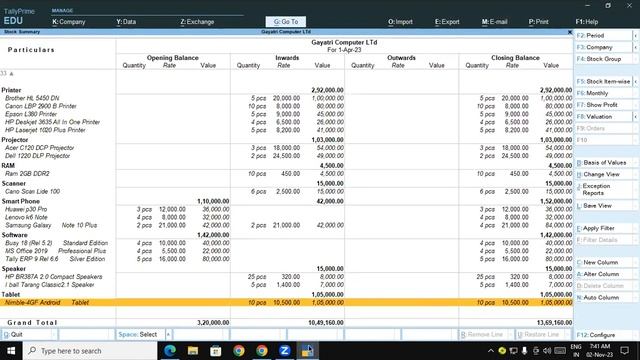The height and width of the screenshot is (360, 640).
Task: Click F4: Stock Group button
Action: (x=604, y=59)
